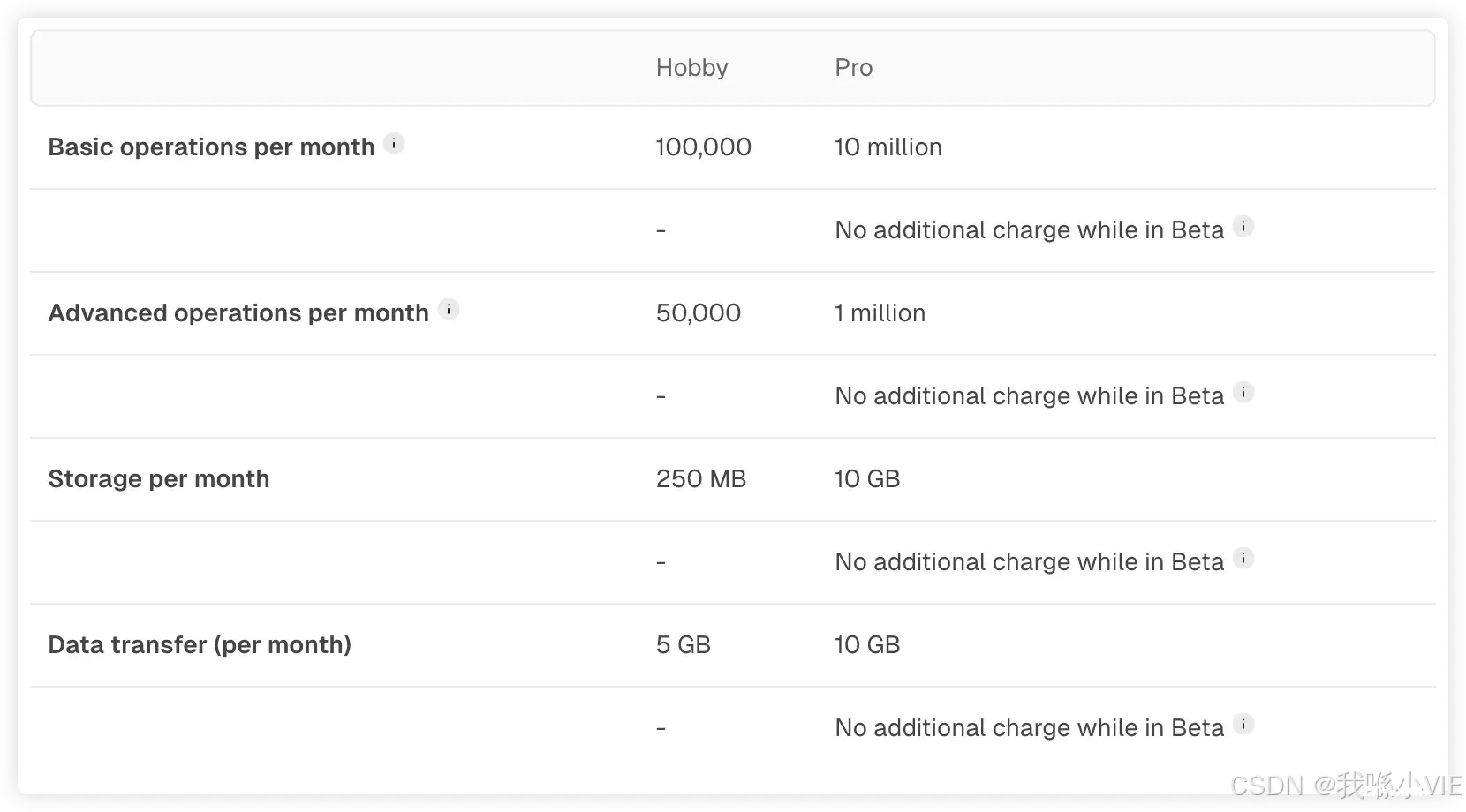The width and height of the screenshot is (1466, 812).
Task: Select the 10 GB Pro storage value
Action: (x=866, y=478)
